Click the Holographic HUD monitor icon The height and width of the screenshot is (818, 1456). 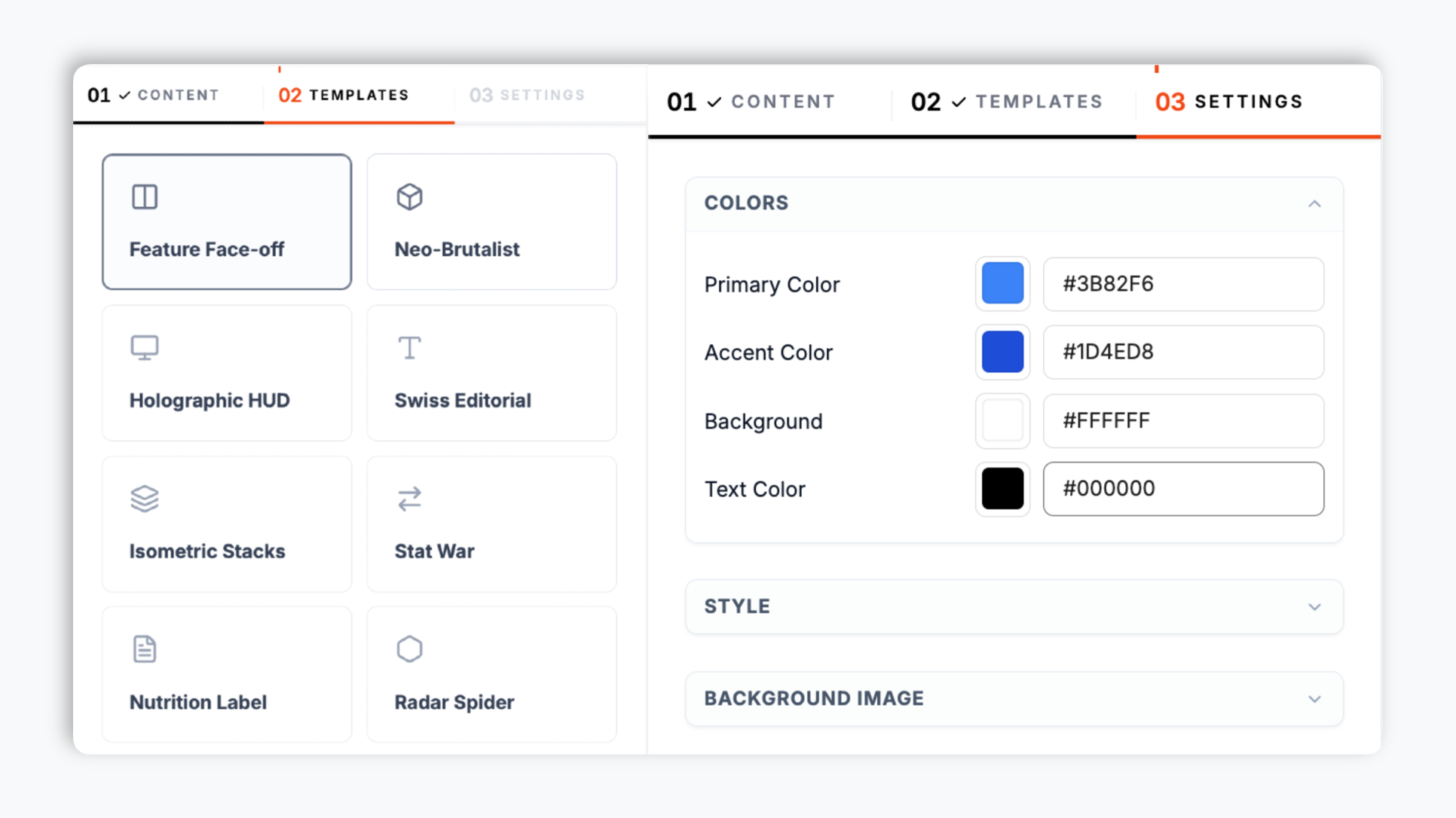pos(145,348)
